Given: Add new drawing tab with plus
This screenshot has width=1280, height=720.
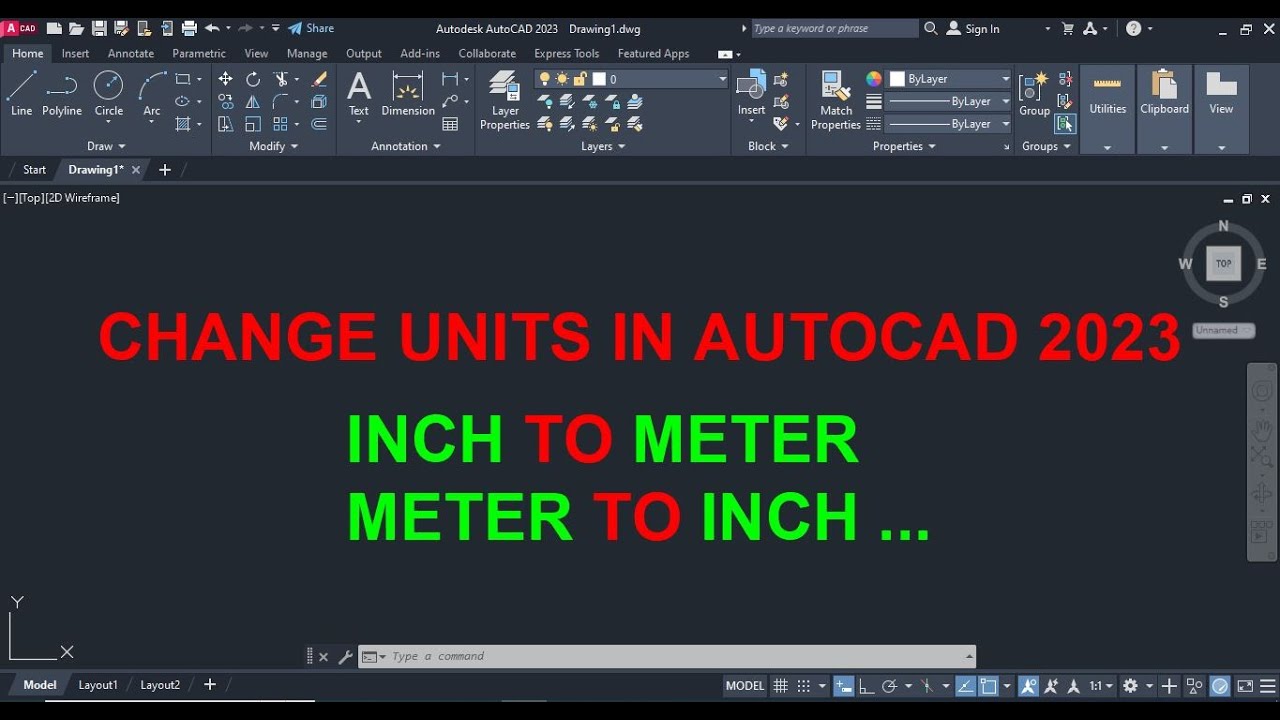Looking at the screenshot, I should point(165,170).
